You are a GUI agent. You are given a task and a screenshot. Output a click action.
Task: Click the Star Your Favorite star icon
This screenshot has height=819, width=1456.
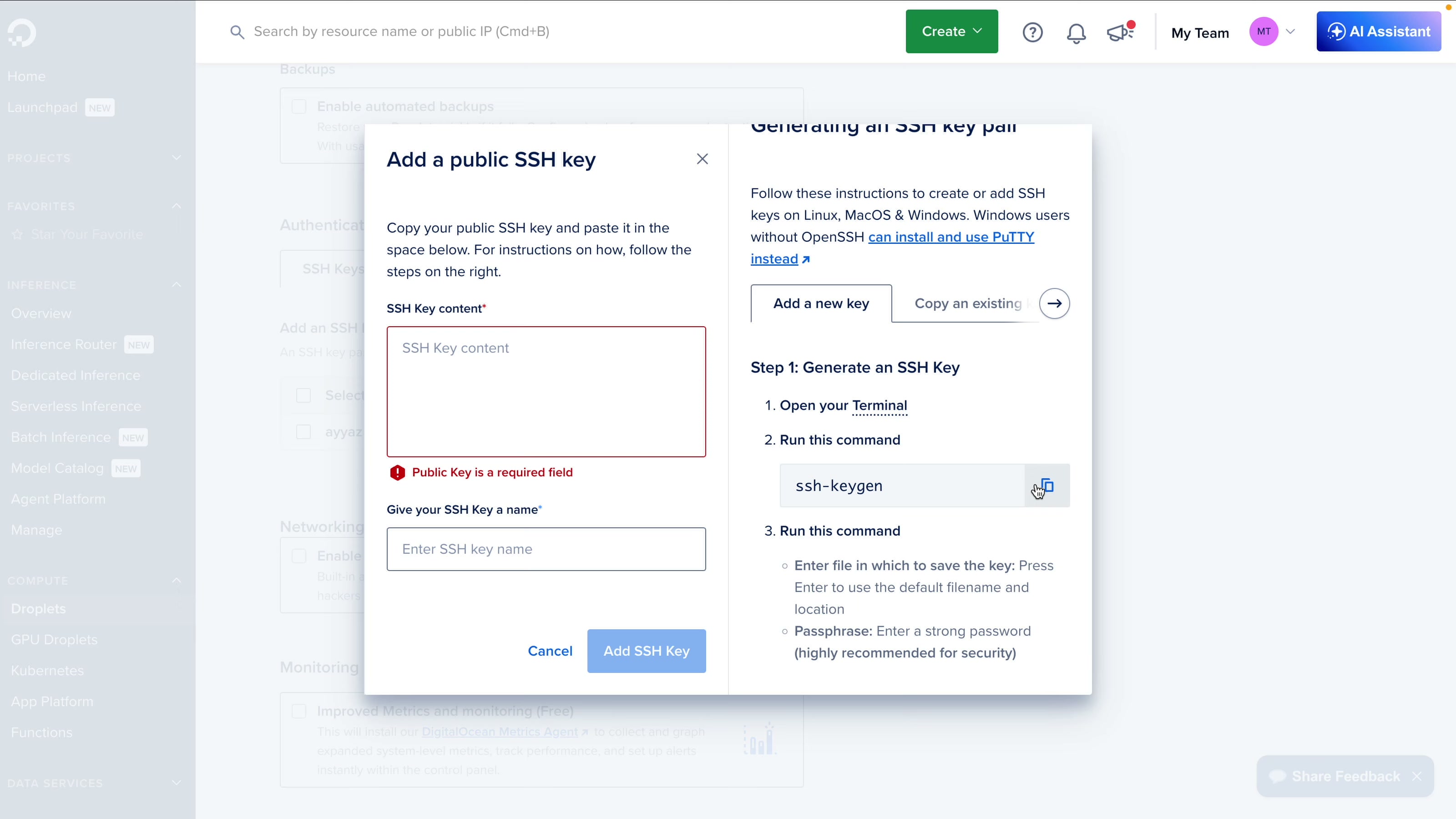click(18, 234)
